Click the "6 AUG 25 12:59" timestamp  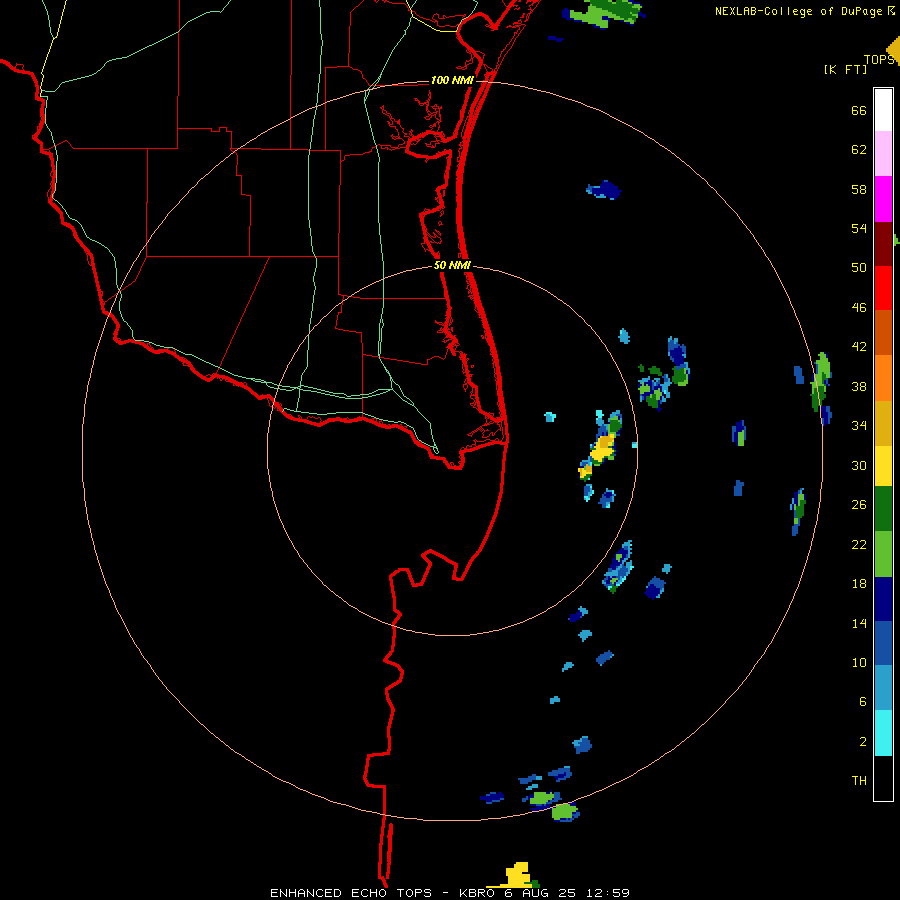pyautogui.click(x=568, y=893)
